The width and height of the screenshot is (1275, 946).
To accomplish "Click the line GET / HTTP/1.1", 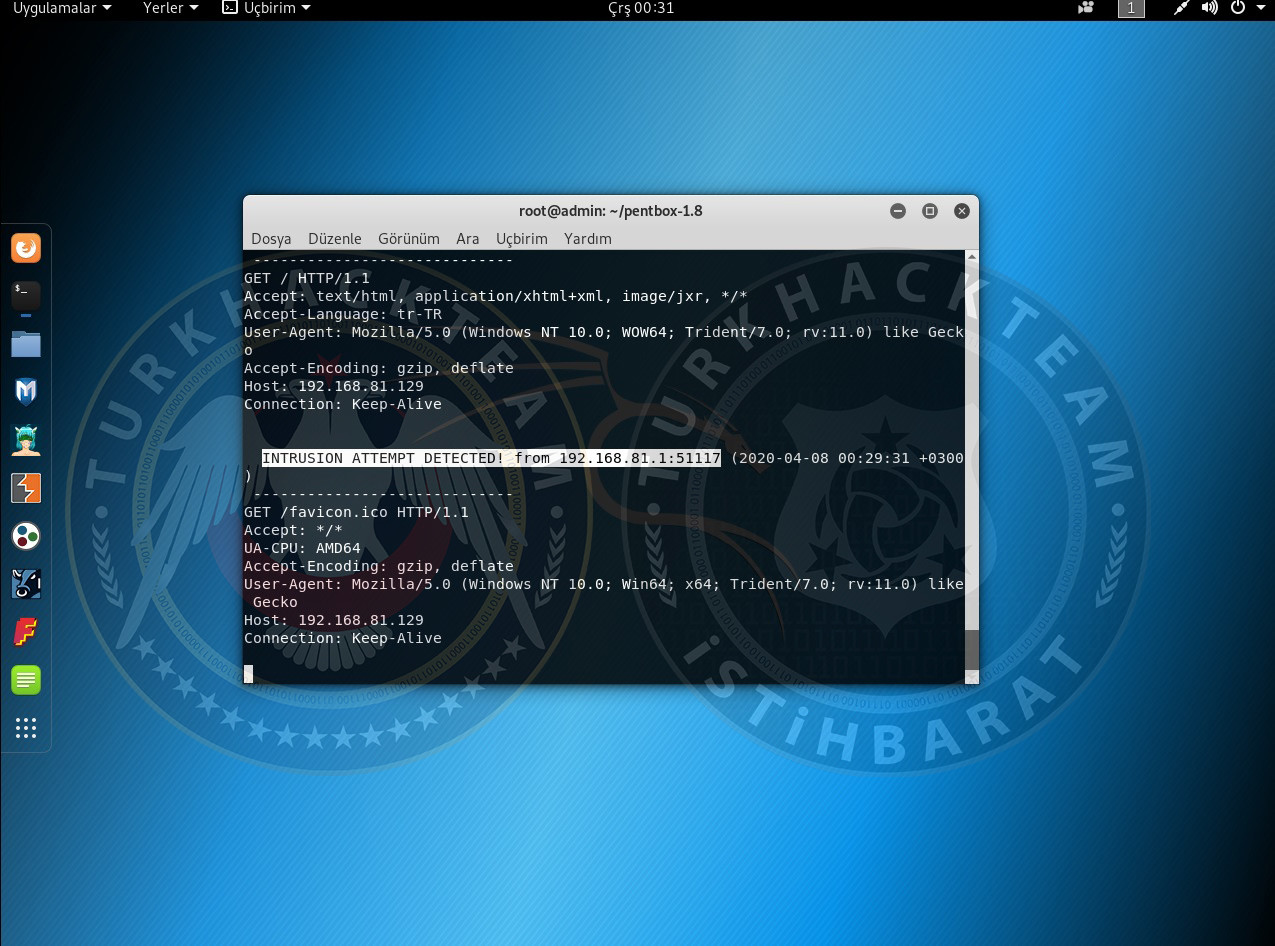I will 307,278.
